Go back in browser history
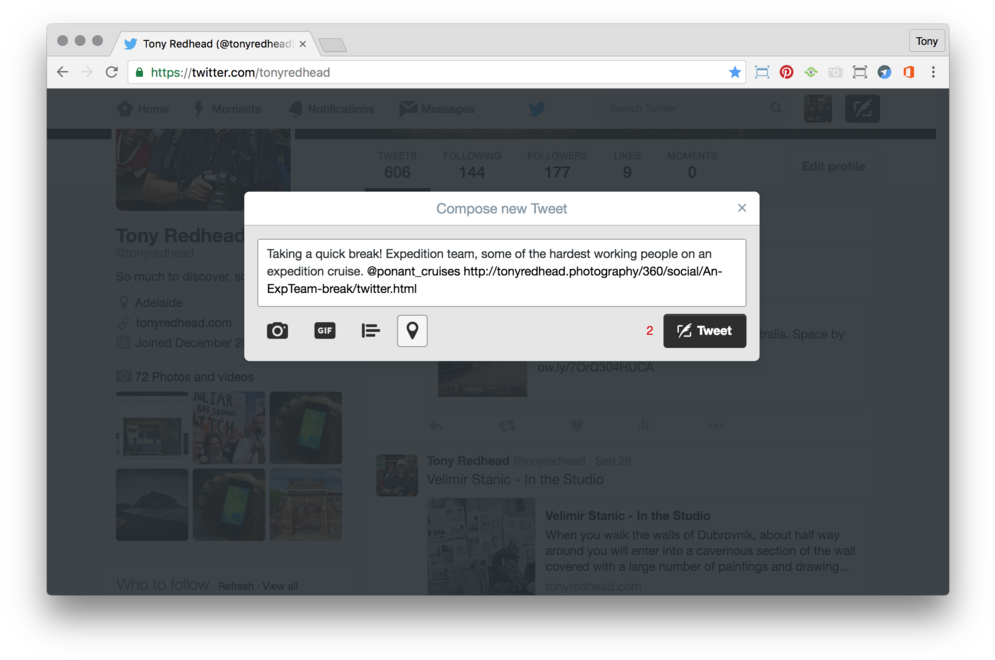The width and height of the screenshot is (995, 660). click(62, 72)
